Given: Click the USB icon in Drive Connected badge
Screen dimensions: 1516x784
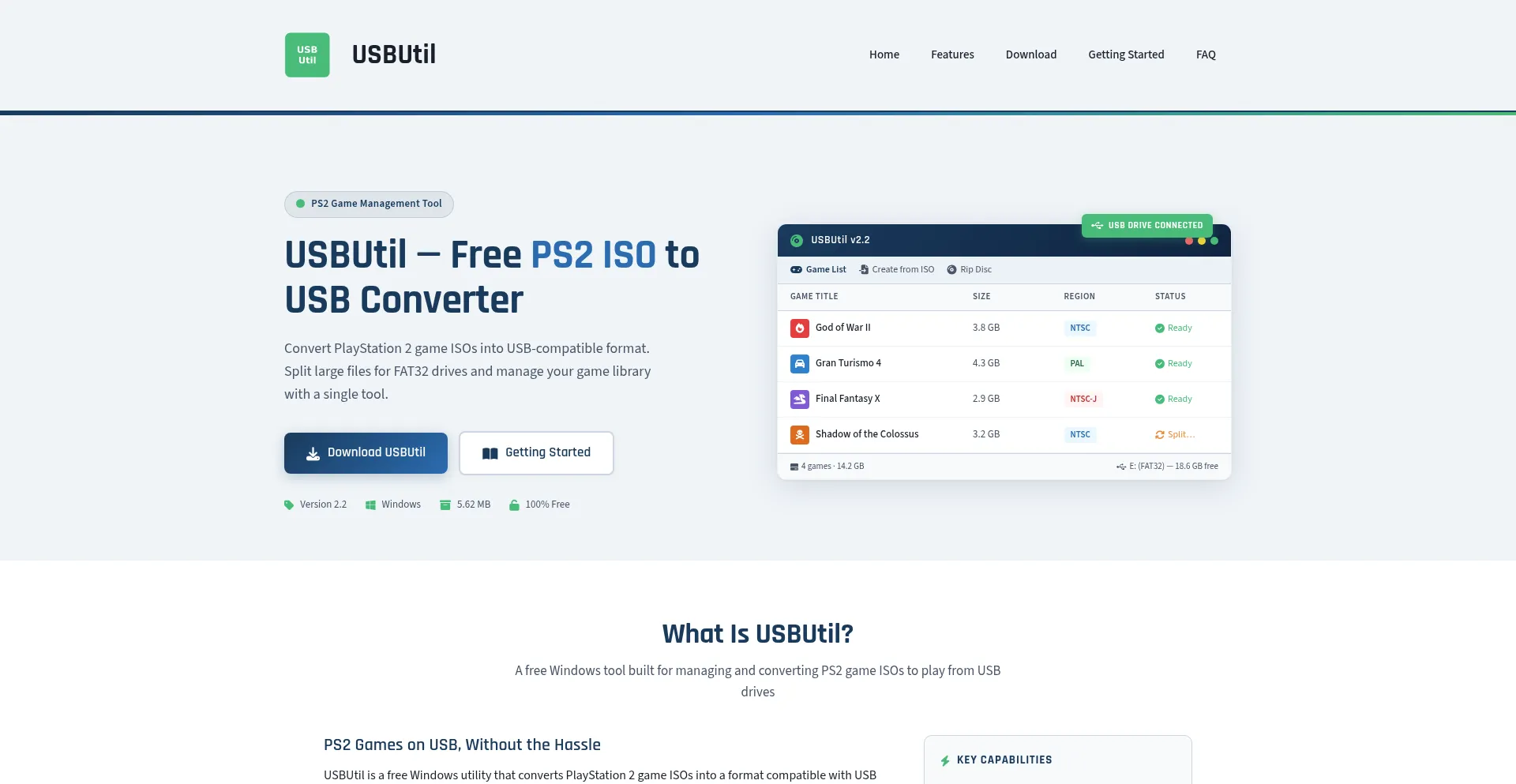Looking at the screenshot, I should 1098,226.
